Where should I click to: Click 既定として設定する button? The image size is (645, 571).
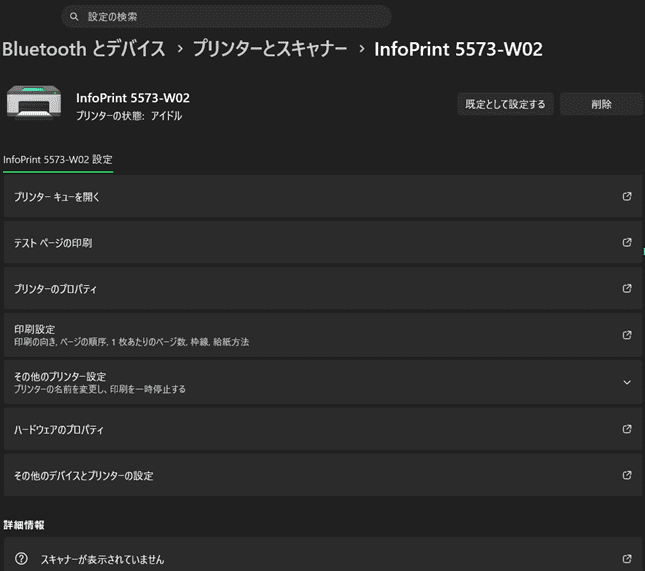[x=505, y=104]
